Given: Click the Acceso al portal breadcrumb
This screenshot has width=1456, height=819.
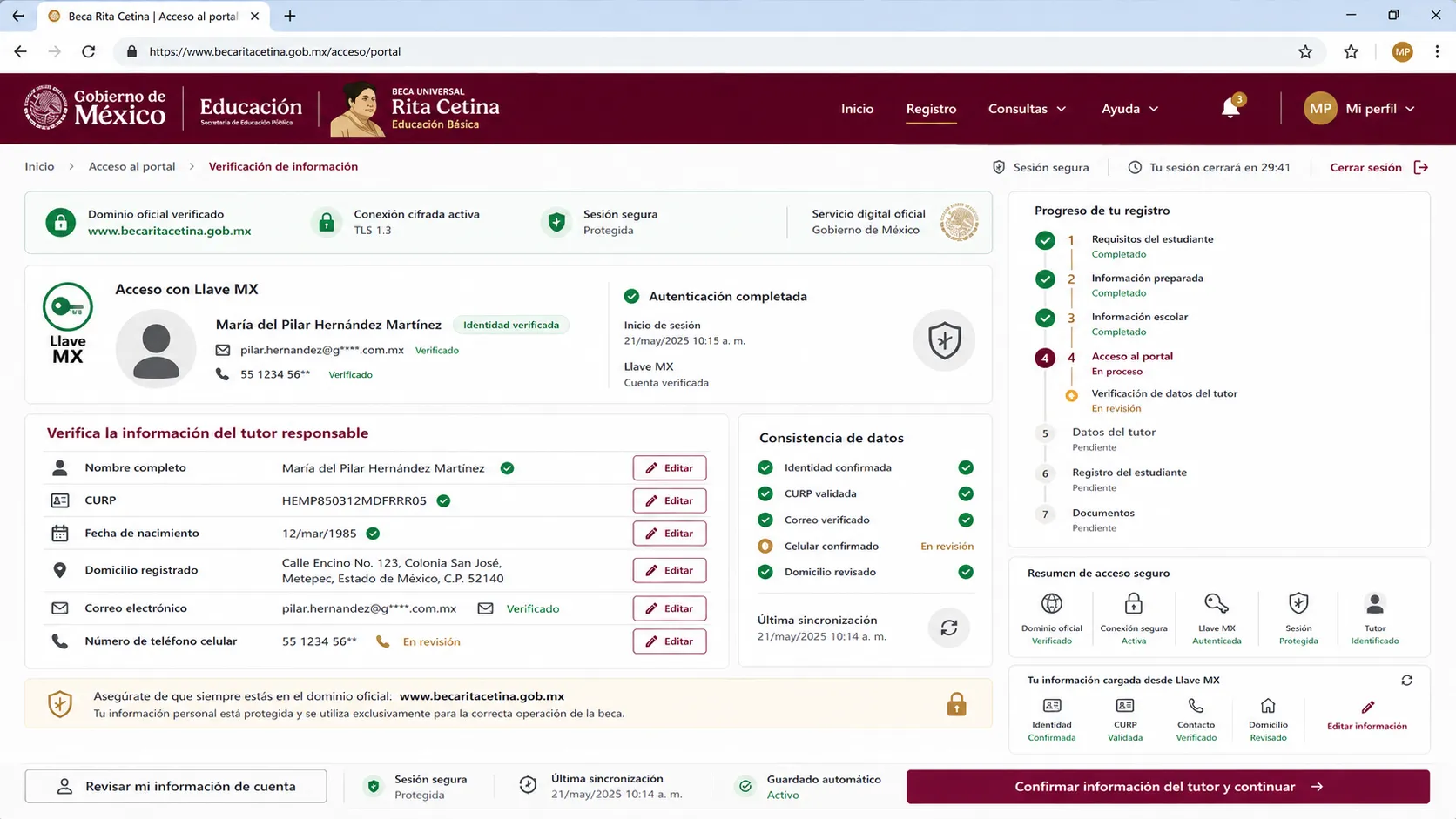Looking at the screenshot, I should 131,166.
